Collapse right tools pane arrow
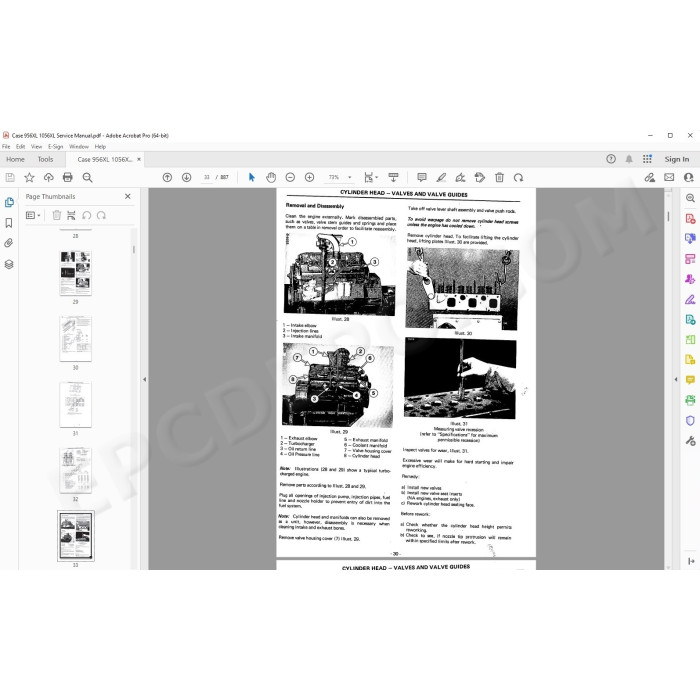This screenshot has height=700, width=700. (676, 379)
